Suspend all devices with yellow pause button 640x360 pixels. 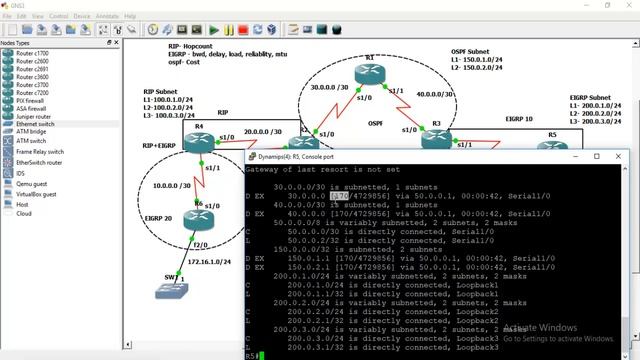tap(229, 30)
